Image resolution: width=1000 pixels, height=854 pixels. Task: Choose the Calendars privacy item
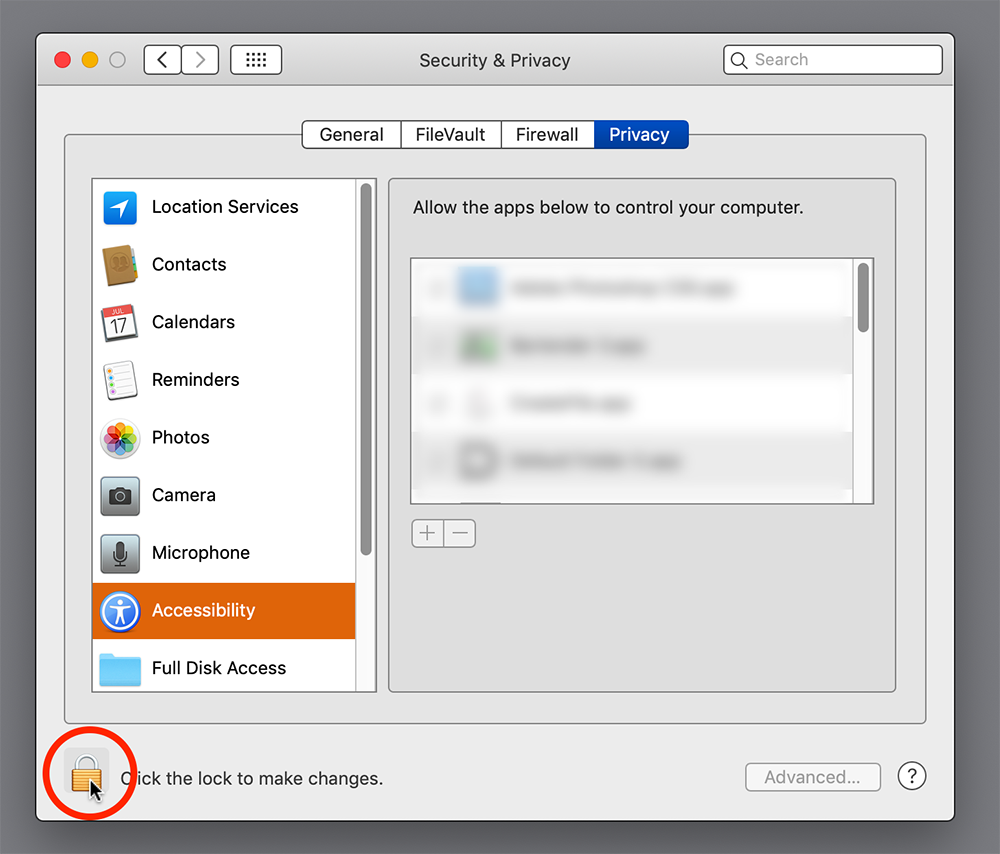pos(193,322)
